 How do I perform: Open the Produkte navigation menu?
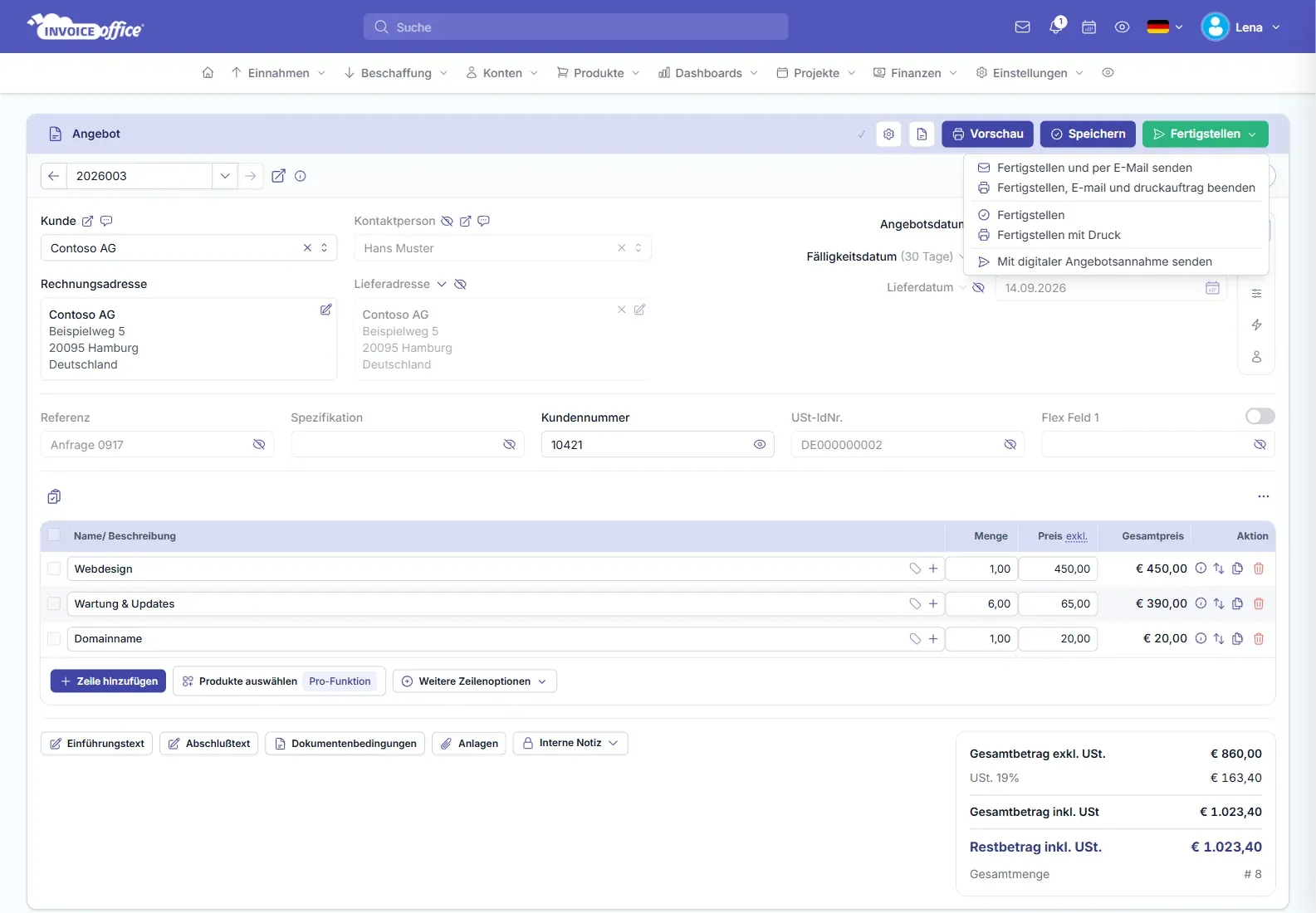click(x=598, y=73)
